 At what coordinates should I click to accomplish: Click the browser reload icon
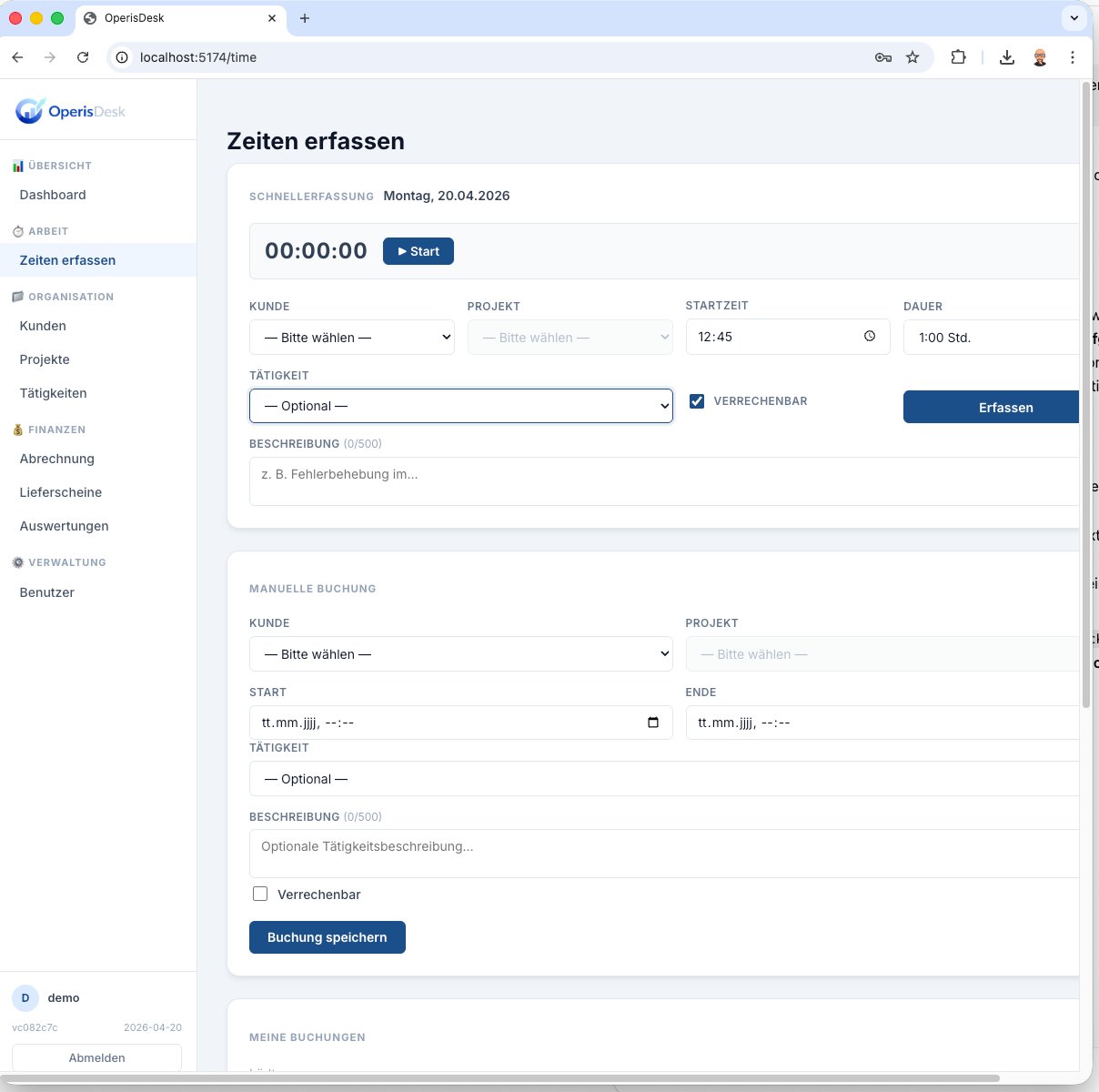coord(83,57)
